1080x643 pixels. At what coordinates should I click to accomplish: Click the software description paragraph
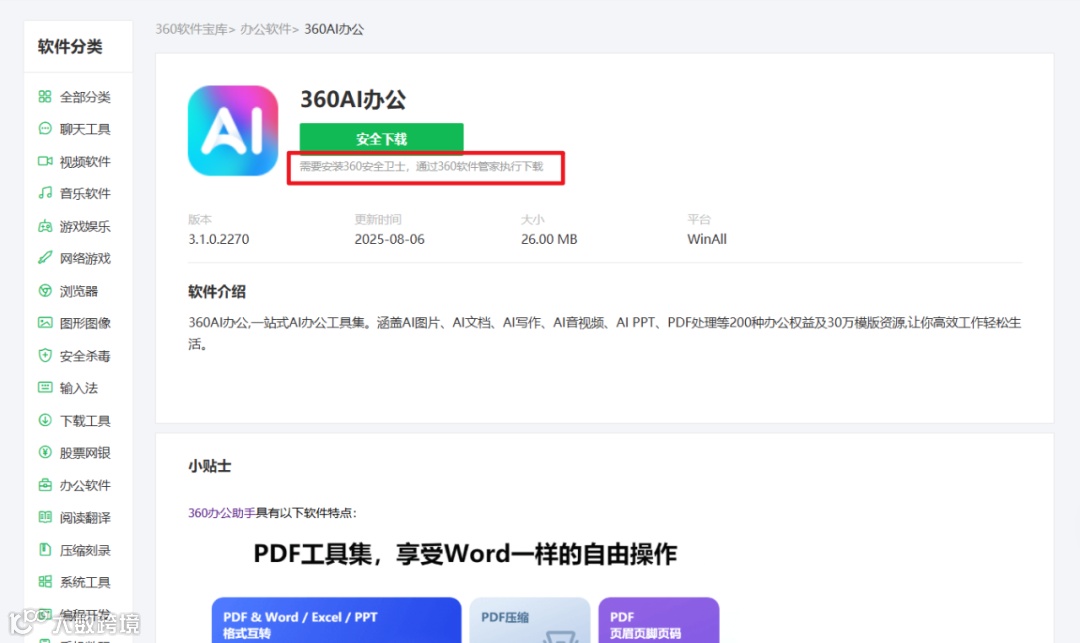coord(605,333)
